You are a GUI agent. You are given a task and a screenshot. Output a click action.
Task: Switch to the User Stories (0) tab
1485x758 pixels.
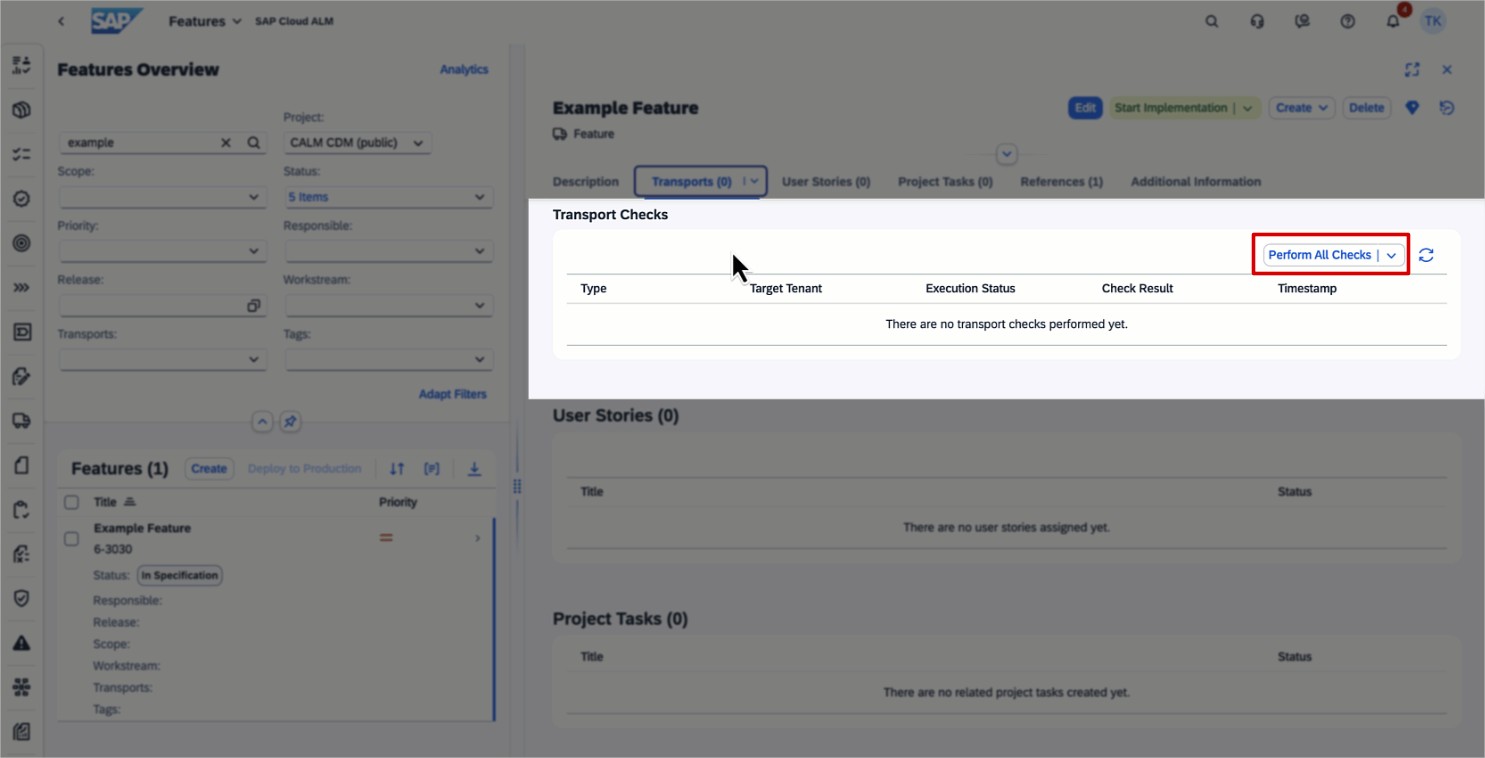click(825, 182)
